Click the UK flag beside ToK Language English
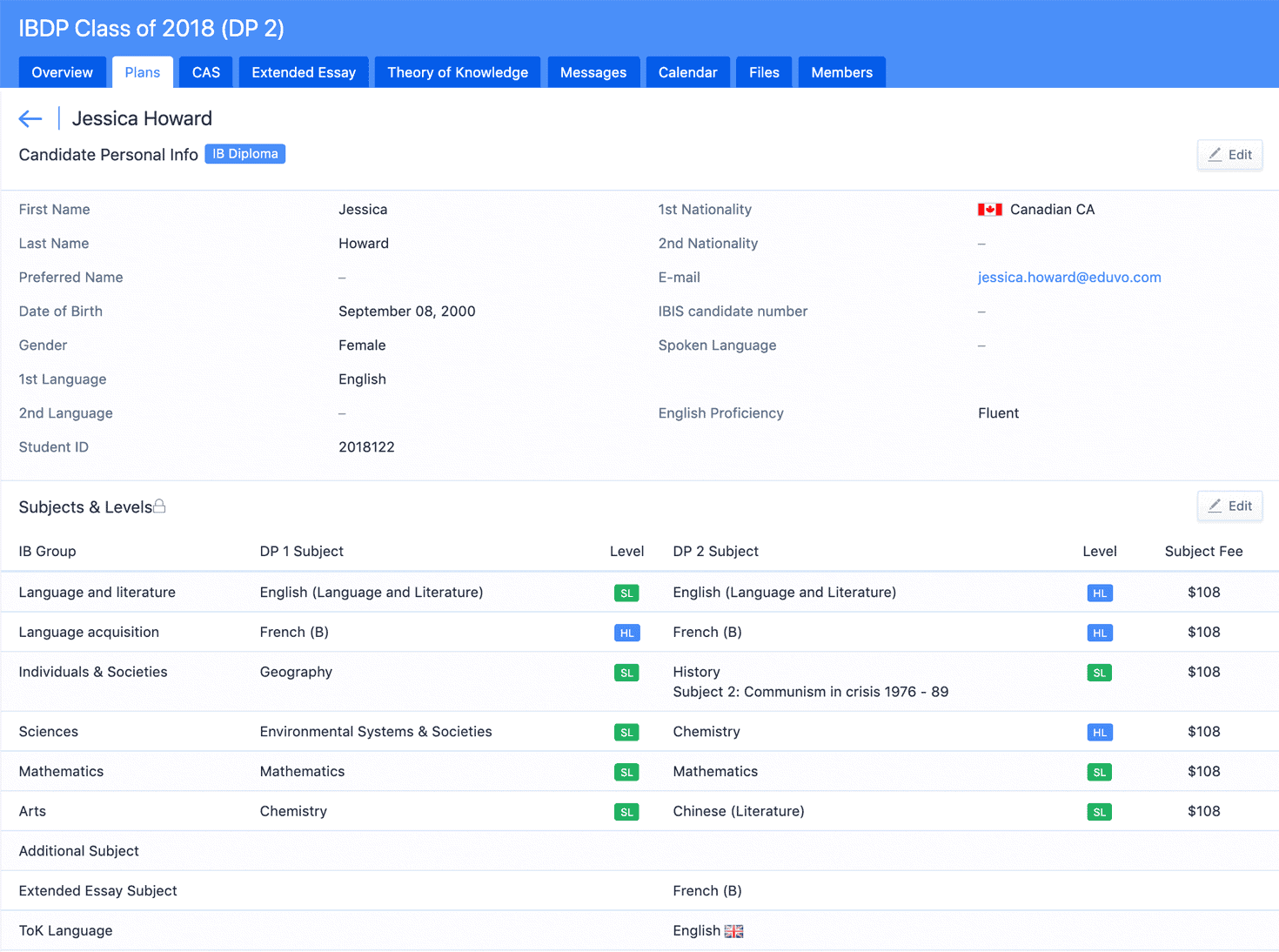This screenshot has height=952, width=1279. pyautogui.click(x=734, y=931)
